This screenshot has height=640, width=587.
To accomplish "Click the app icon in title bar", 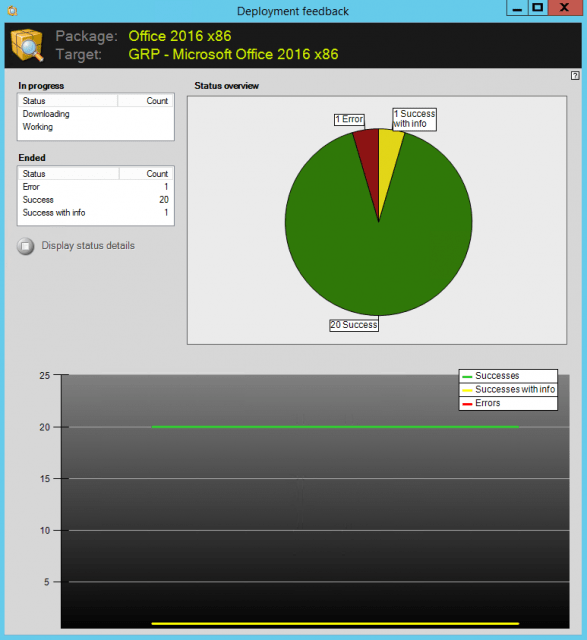I will pos(13,11).
